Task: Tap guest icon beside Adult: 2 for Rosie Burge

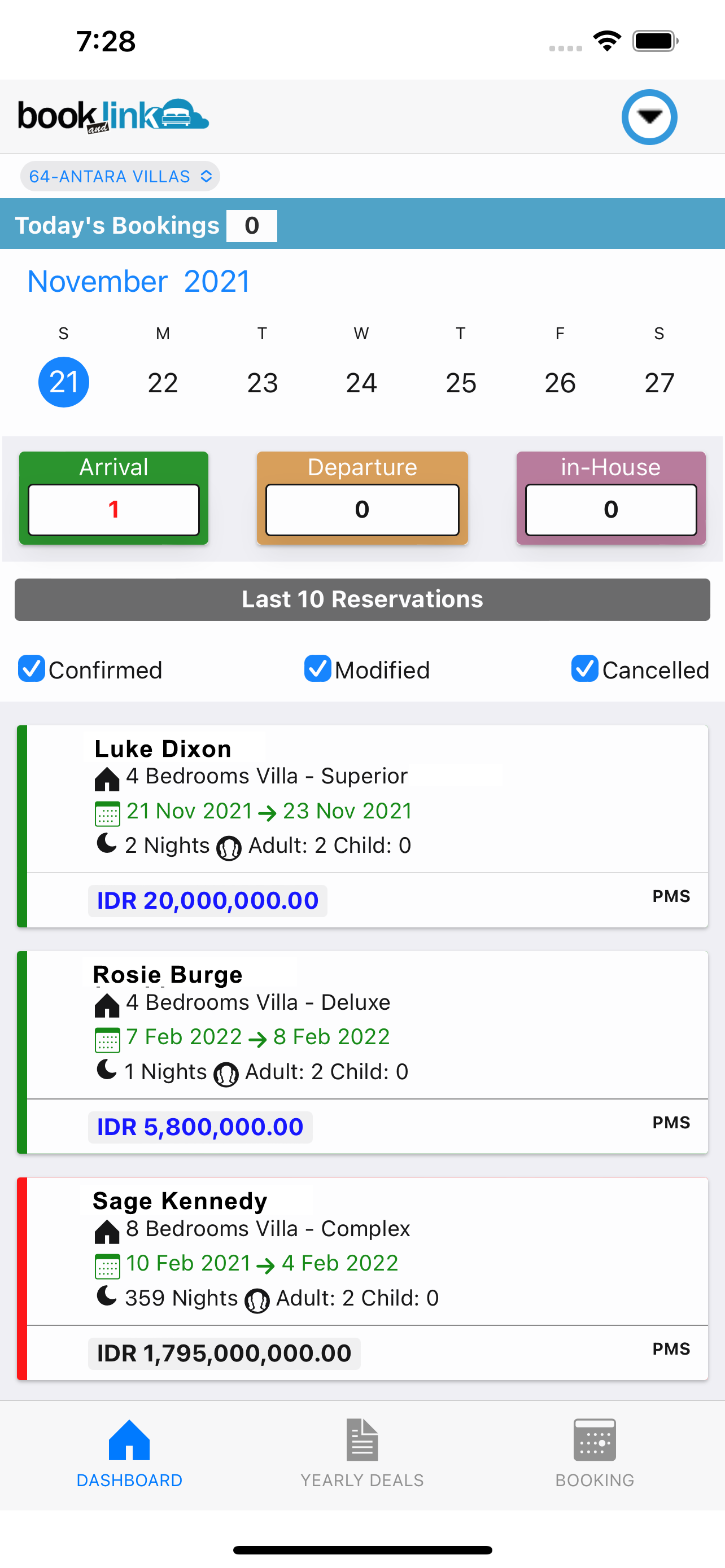Action: tap(226, 1075)
